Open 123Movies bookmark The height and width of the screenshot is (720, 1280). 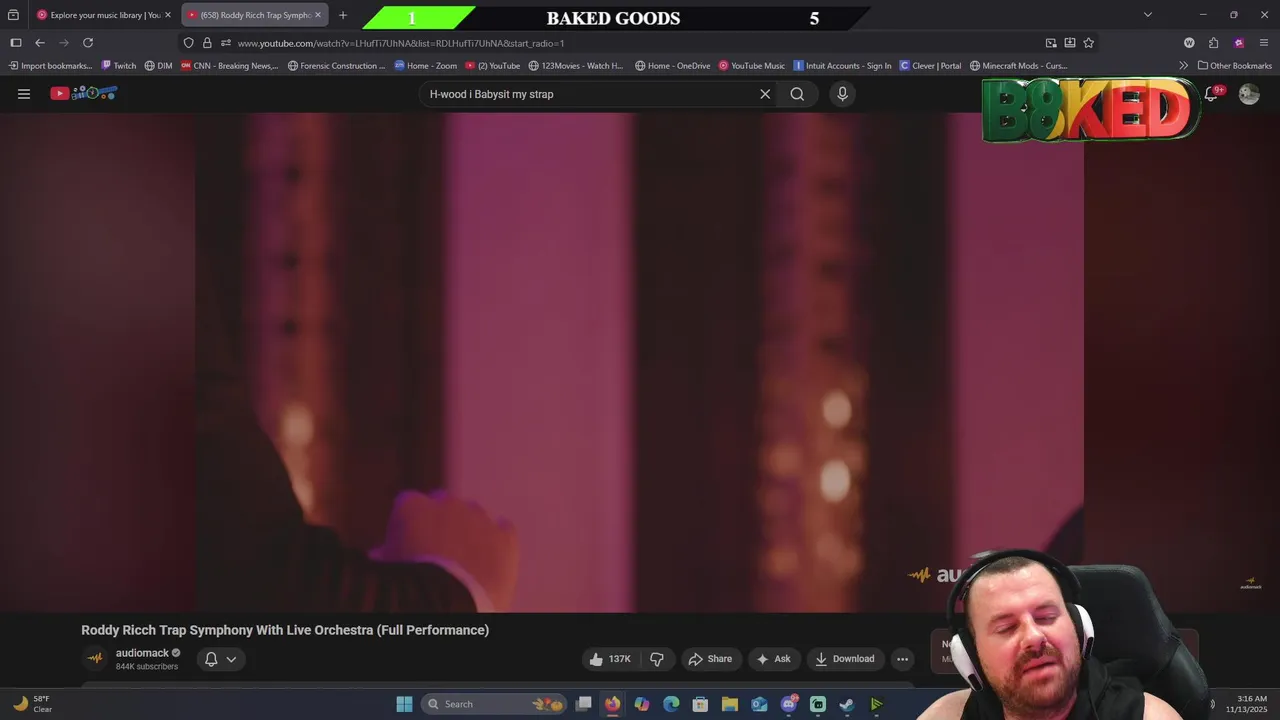tap(576, 66)
